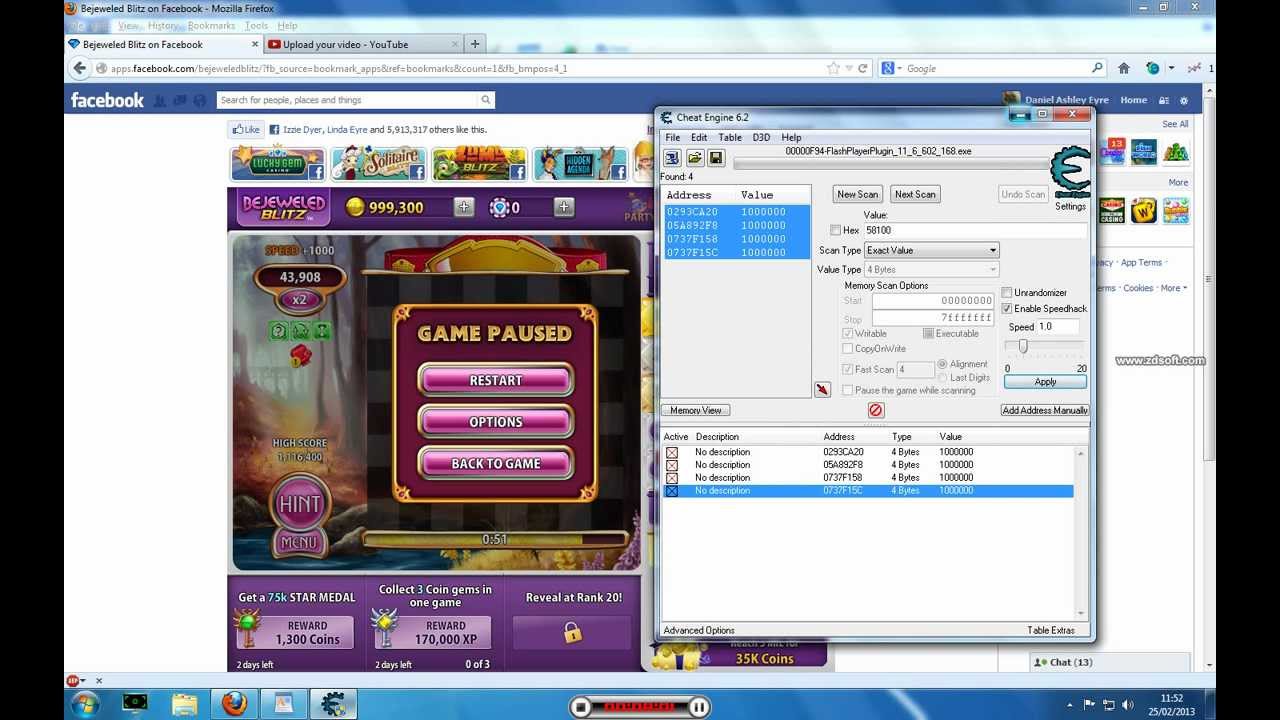The height and width of the screenshot is (720, 1280).
Task: Click the Cheat Engine logo settings icon
Action: (x=1070, y=172)
